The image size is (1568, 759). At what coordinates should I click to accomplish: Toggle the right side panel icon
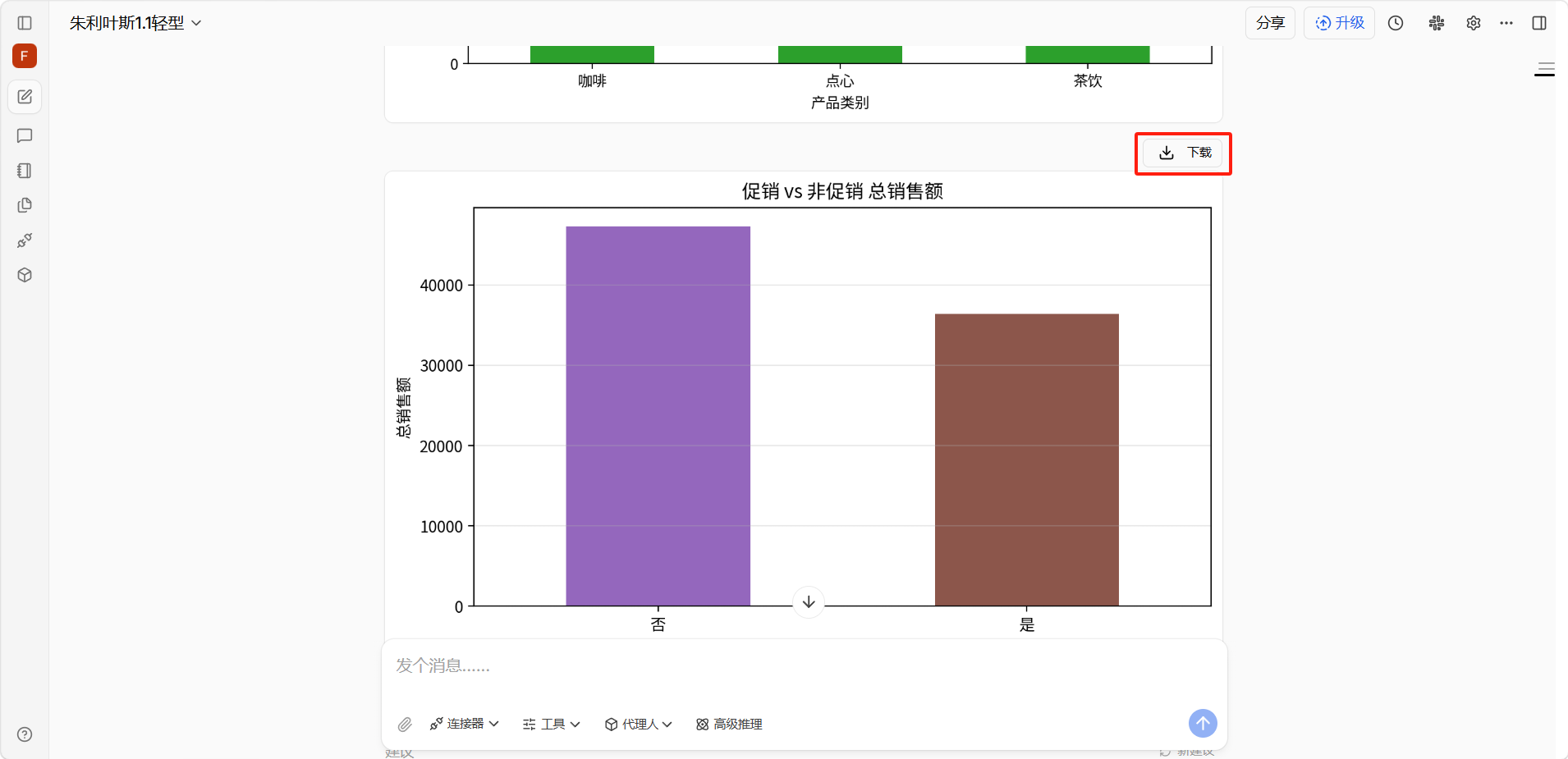click(x=1539, y=23)
